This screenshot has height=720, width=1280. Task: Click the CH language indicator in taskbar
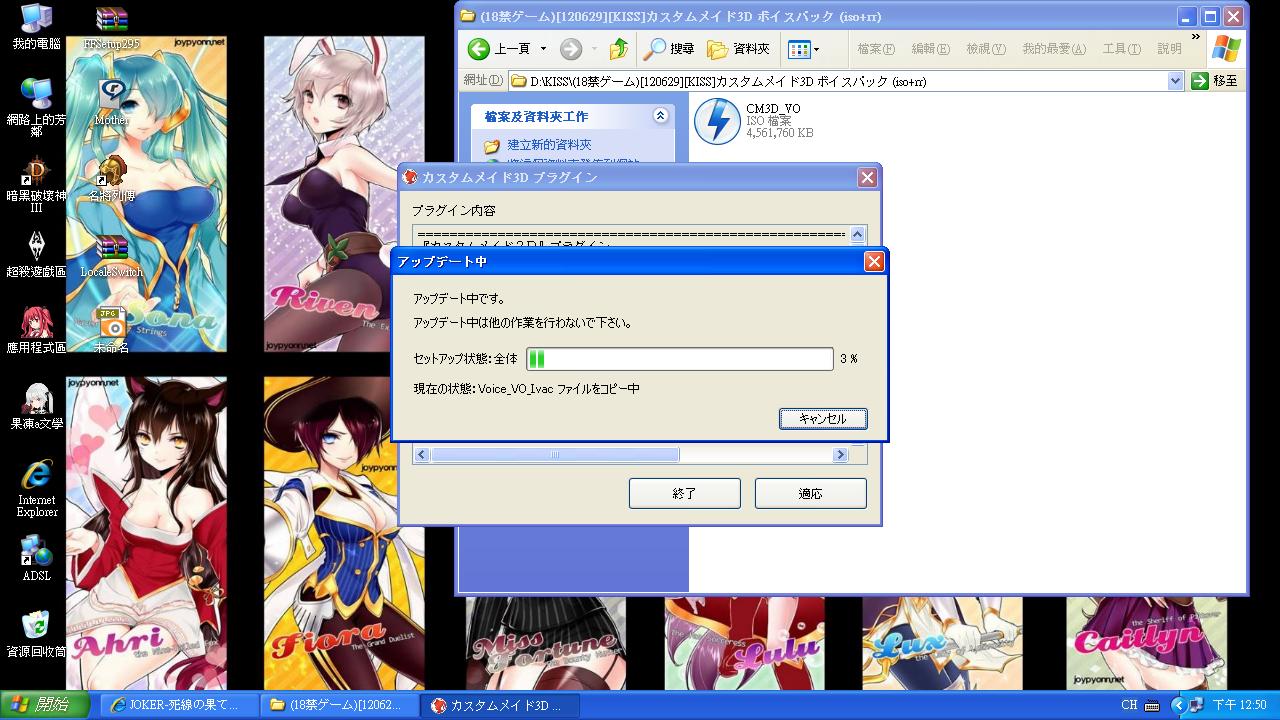click(x=1129, y=705)
